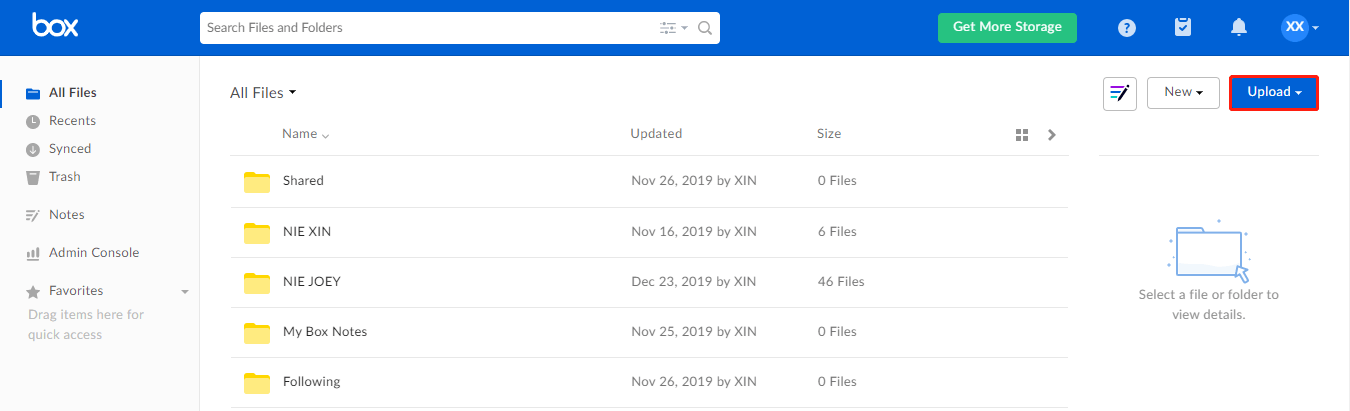Image resolution: width=1350 pixels, height=411 pixels.
Task: Click the Shared folder icon
Action: tap(257, 181)
